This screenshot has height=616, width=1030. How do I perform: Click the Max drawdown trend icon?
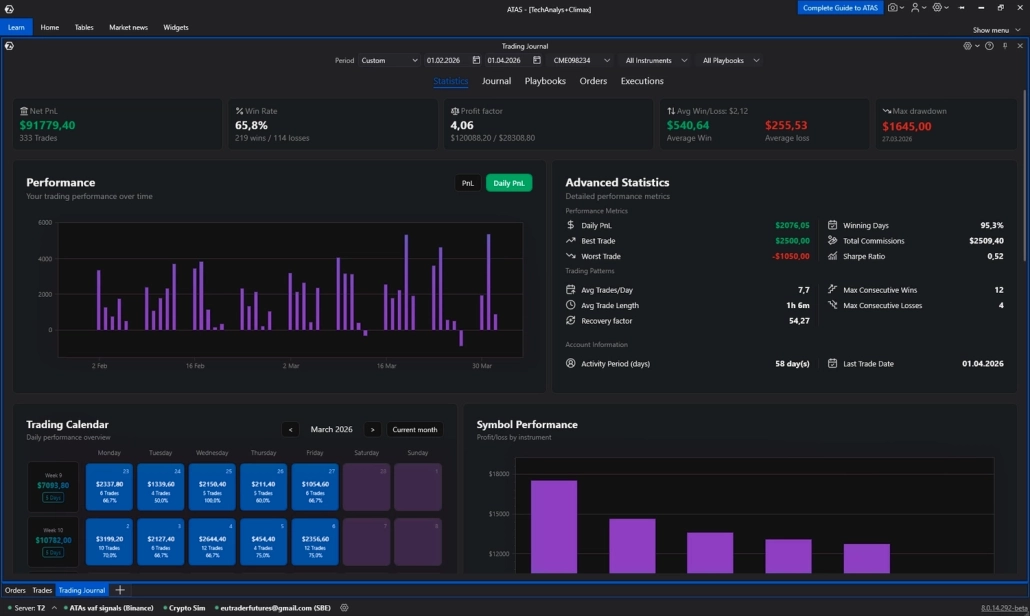click(887, 111)
